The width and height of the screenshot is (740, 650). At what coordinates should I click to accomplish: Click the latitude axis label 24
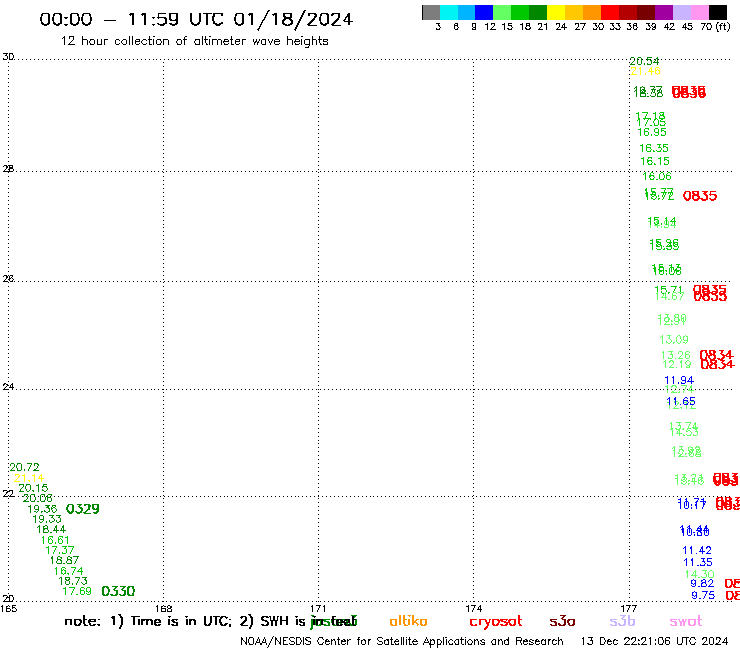8,387
